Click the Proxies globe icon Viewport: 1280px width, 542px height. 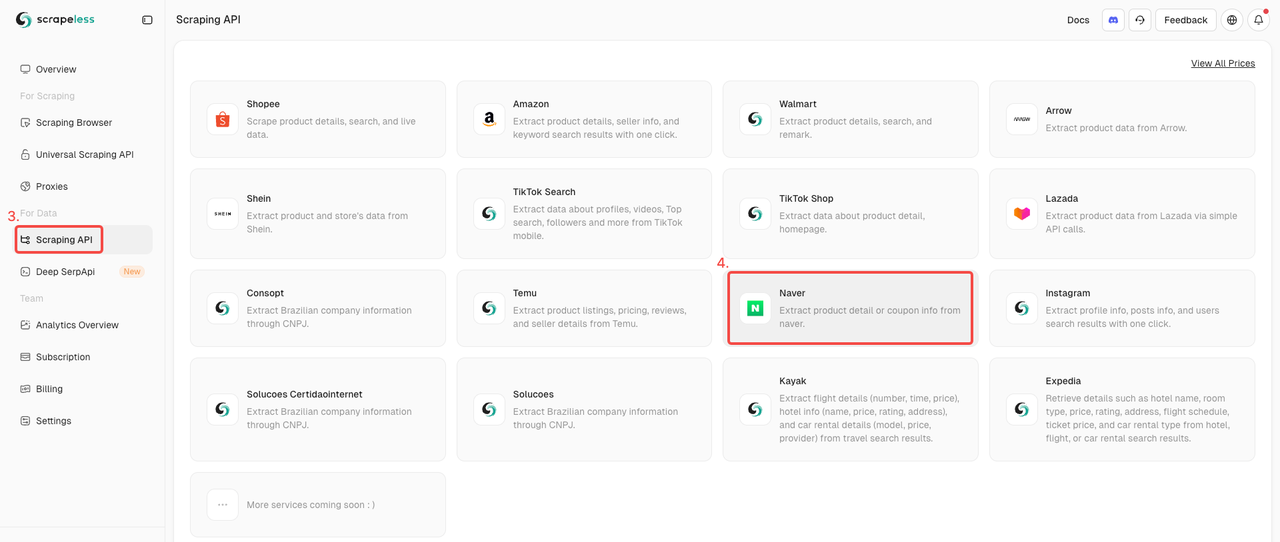[26, 186]
